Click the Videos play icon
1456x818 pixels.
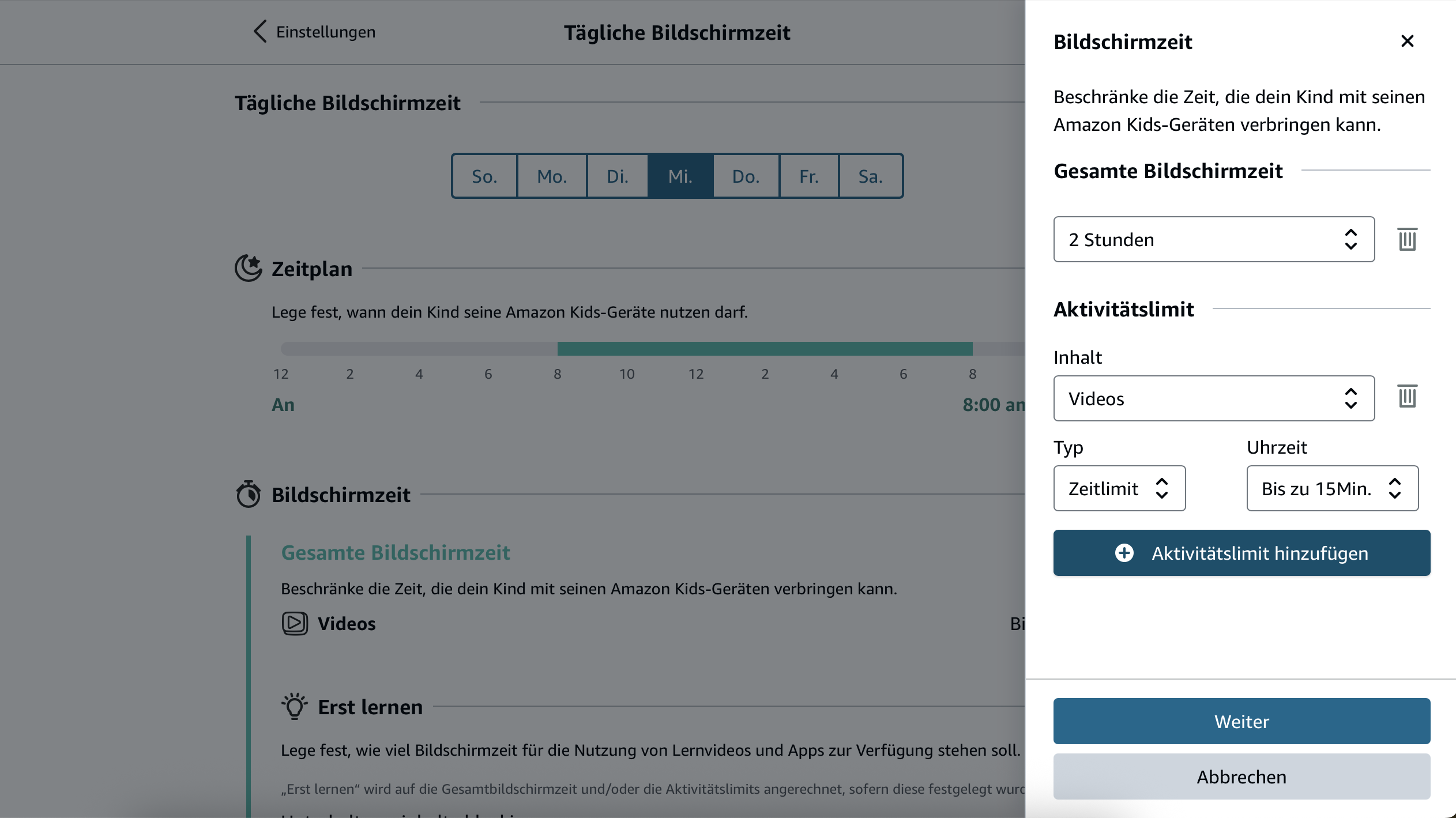point(295,623)
